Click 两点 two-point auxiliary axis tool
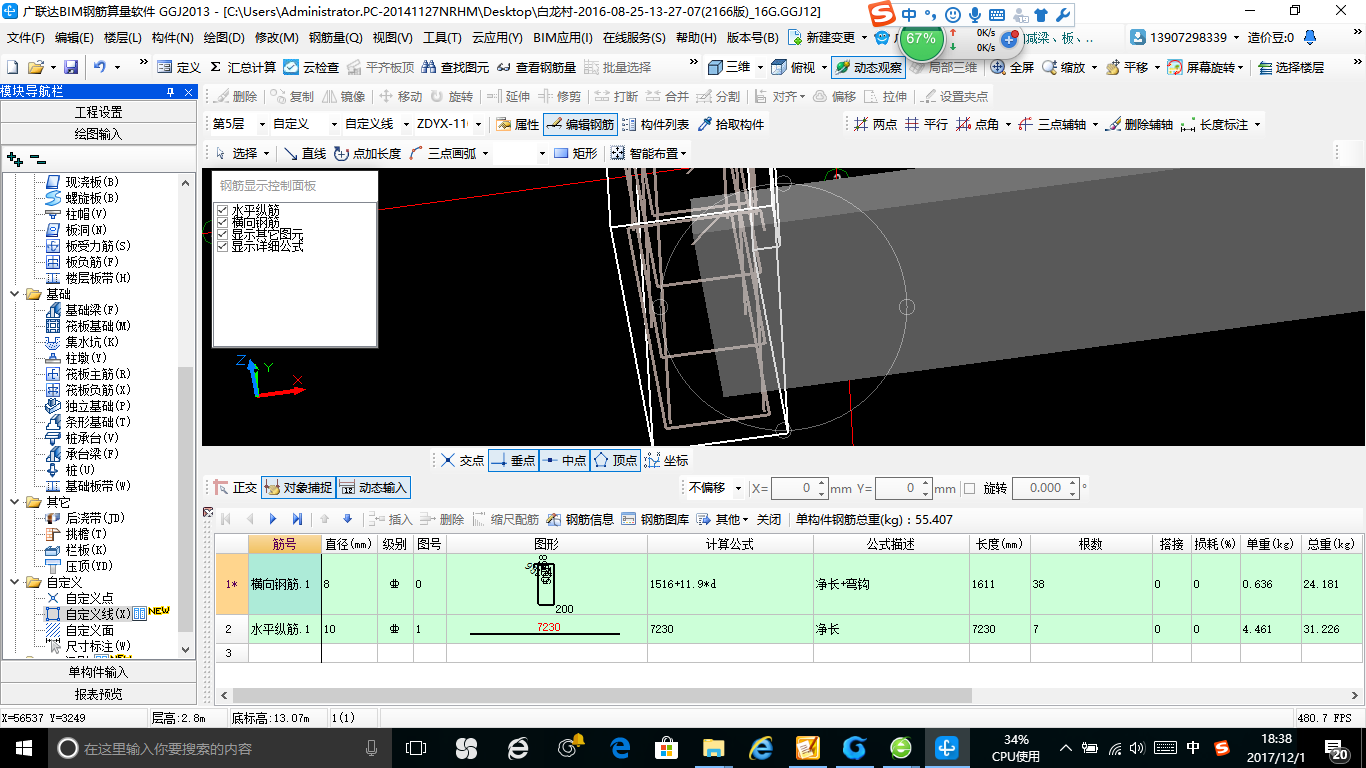 click(x=876, y=125)
